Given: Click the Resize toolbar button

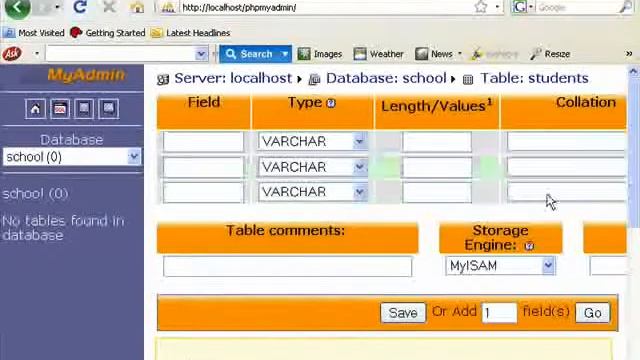Looking at the screenshot, I should click(550, 54).
